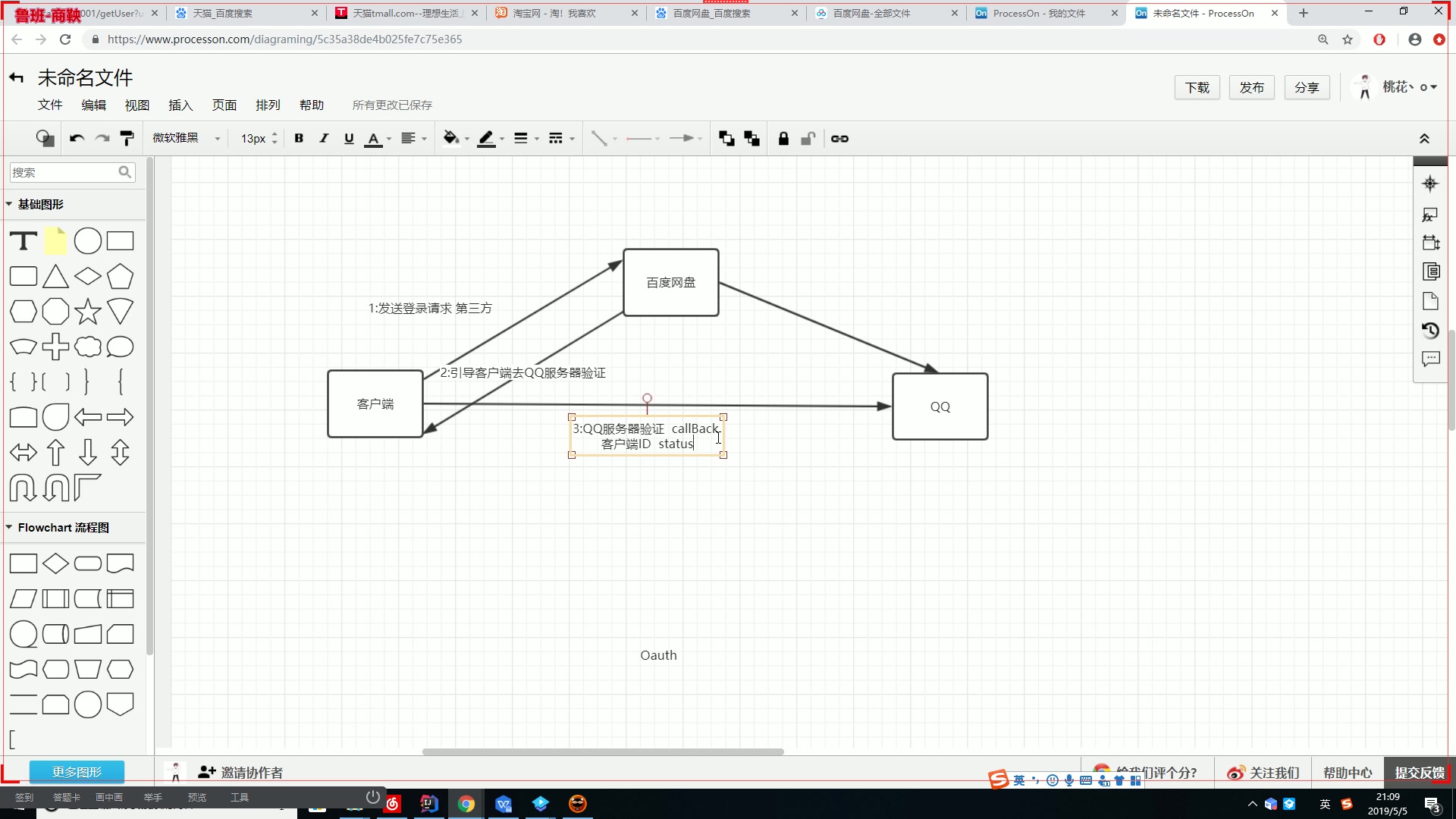1456x819 pixels.
Task: Pick the cloud shape
Action: pyautogui.click(x=88, y=347)
